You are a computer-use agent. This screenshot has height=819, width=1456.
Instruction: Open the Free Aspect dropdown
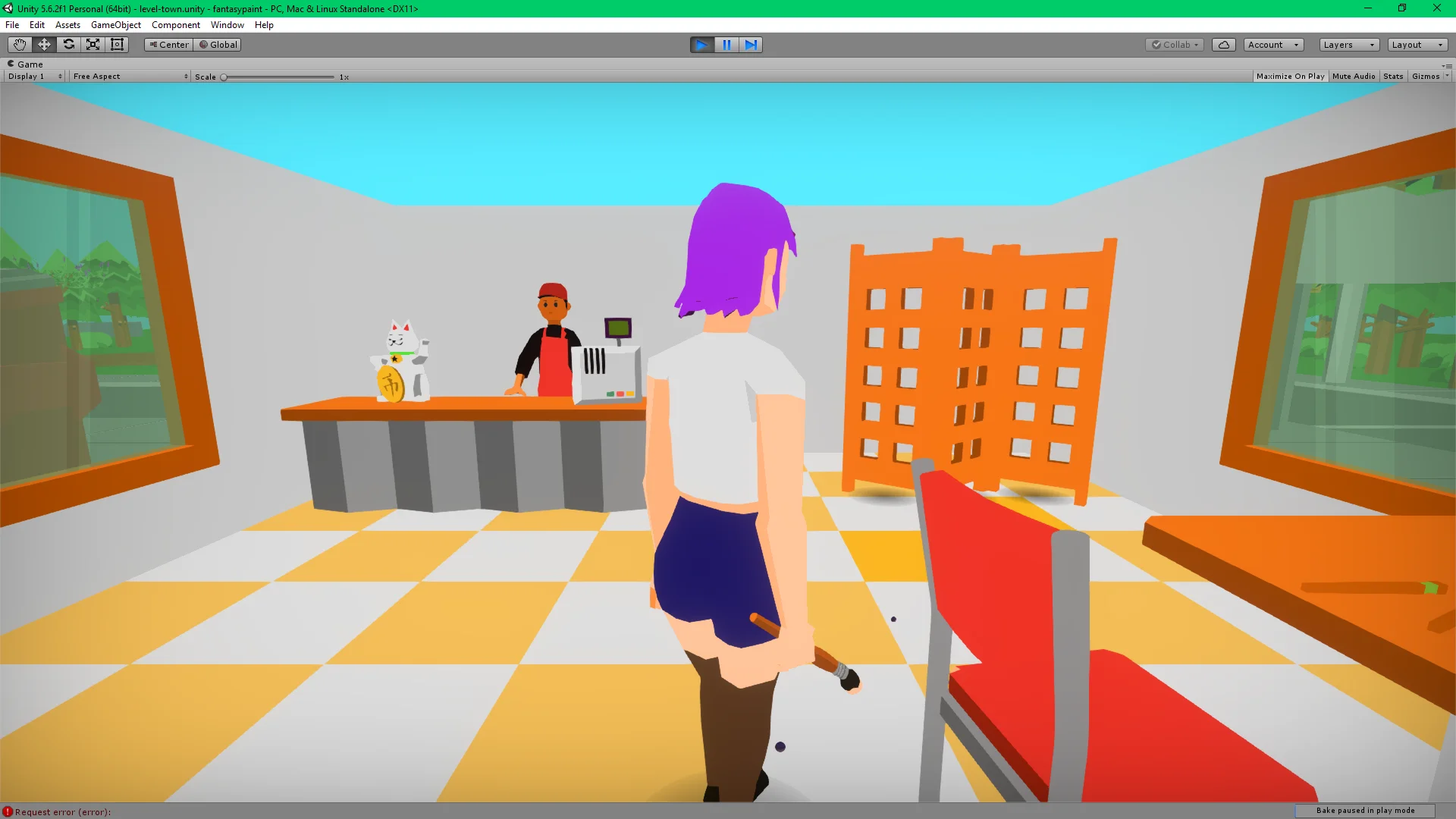(x=130, y=77)
